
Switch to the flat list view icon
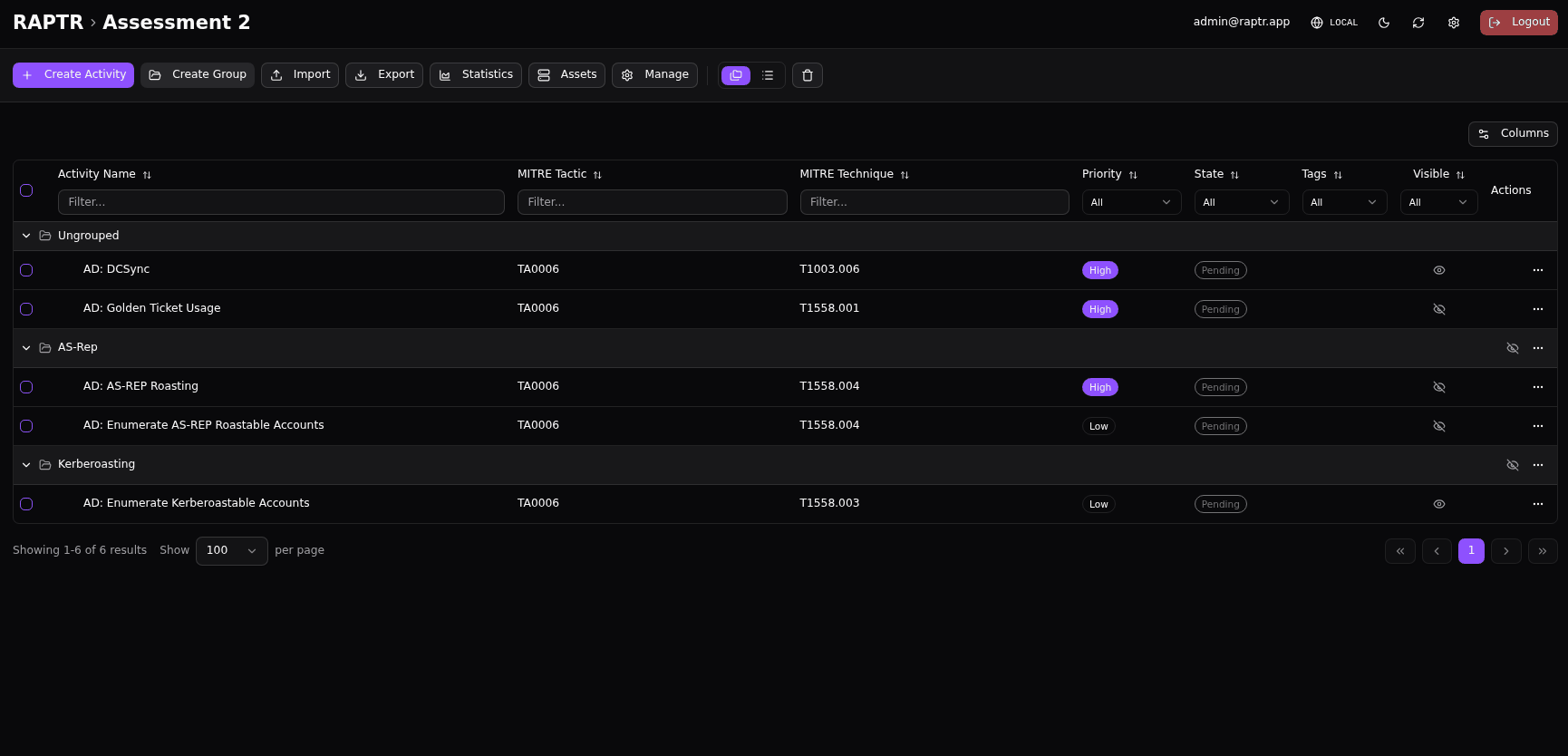(x=768, y=75)
